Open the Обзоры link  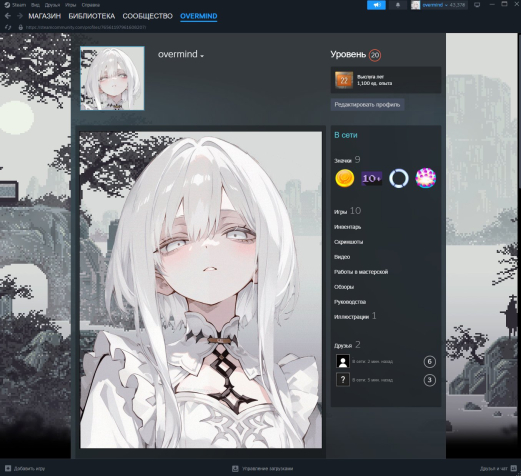tap(344, 287)
